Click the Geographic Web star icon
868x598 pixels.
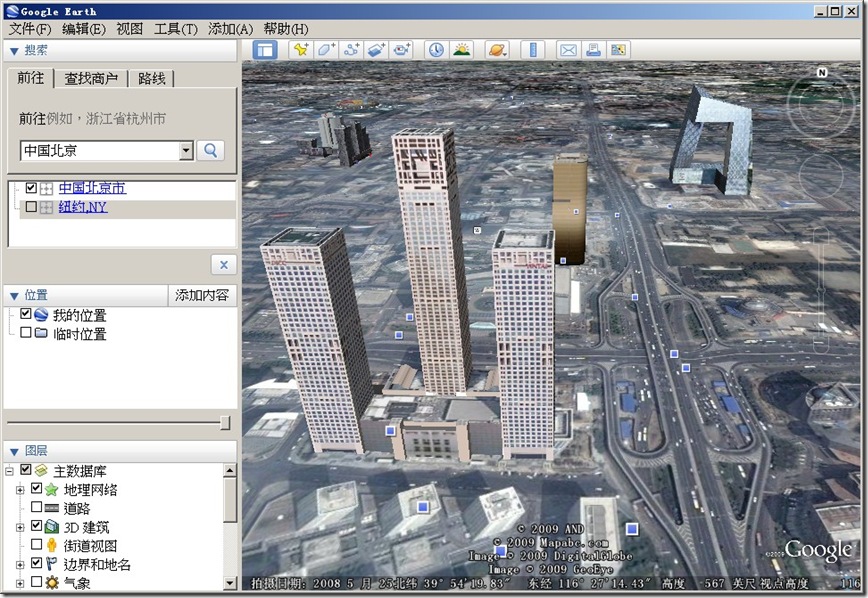click(51, 489)
